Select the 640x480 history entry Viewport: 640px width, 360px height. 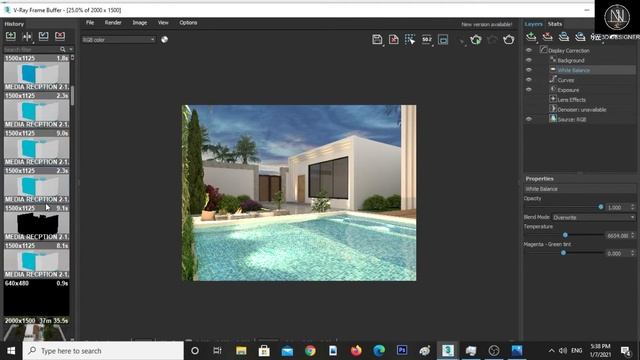click(x=36, y=298)
